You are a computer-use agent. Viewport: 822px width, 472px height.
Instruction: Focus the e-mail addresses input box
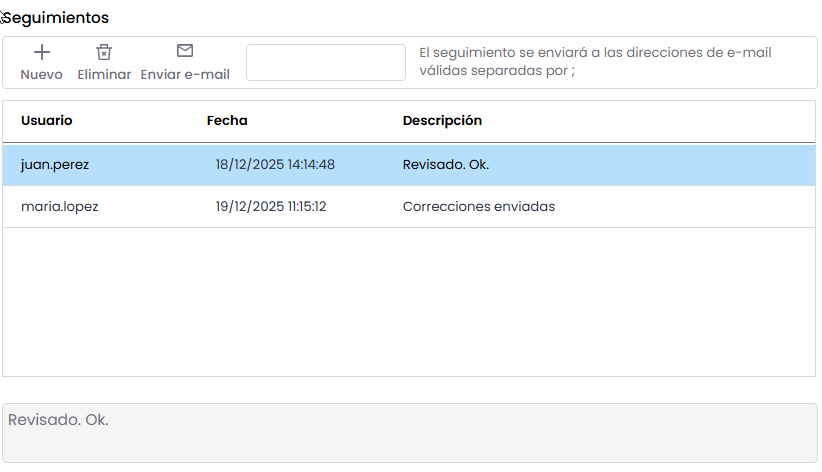(325, 62)
